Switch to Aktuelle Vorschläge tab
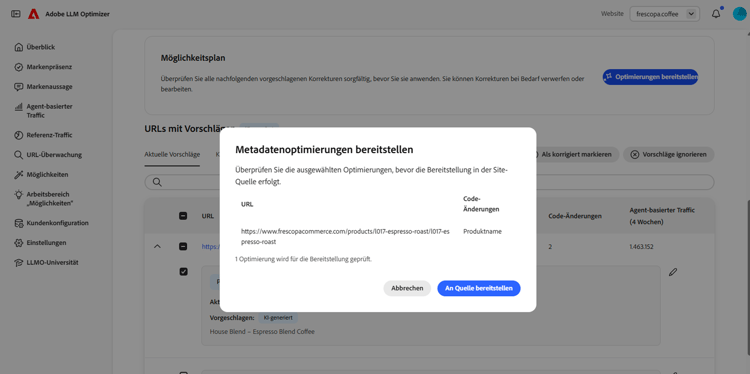Image resolution: width=750 pixels, height=374 pixels. pos(172,154)
